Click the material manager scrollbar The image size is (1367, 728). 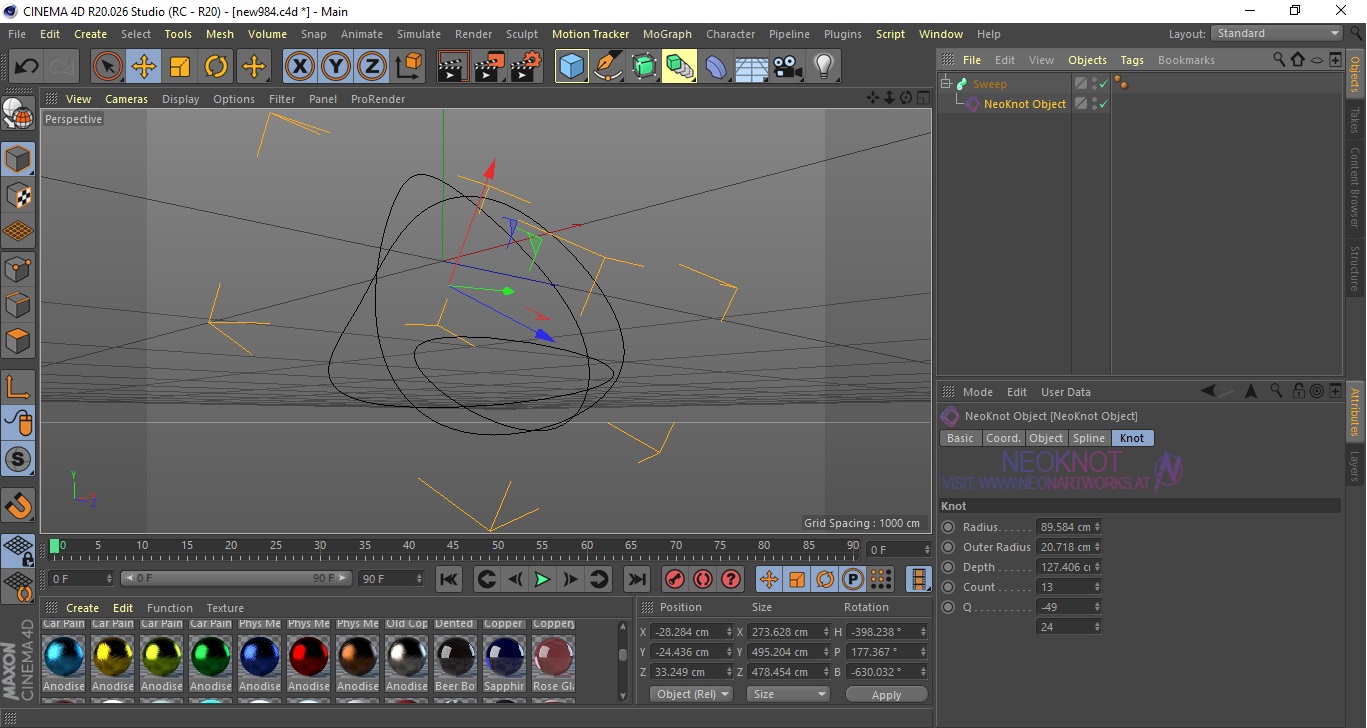(623, 655)
